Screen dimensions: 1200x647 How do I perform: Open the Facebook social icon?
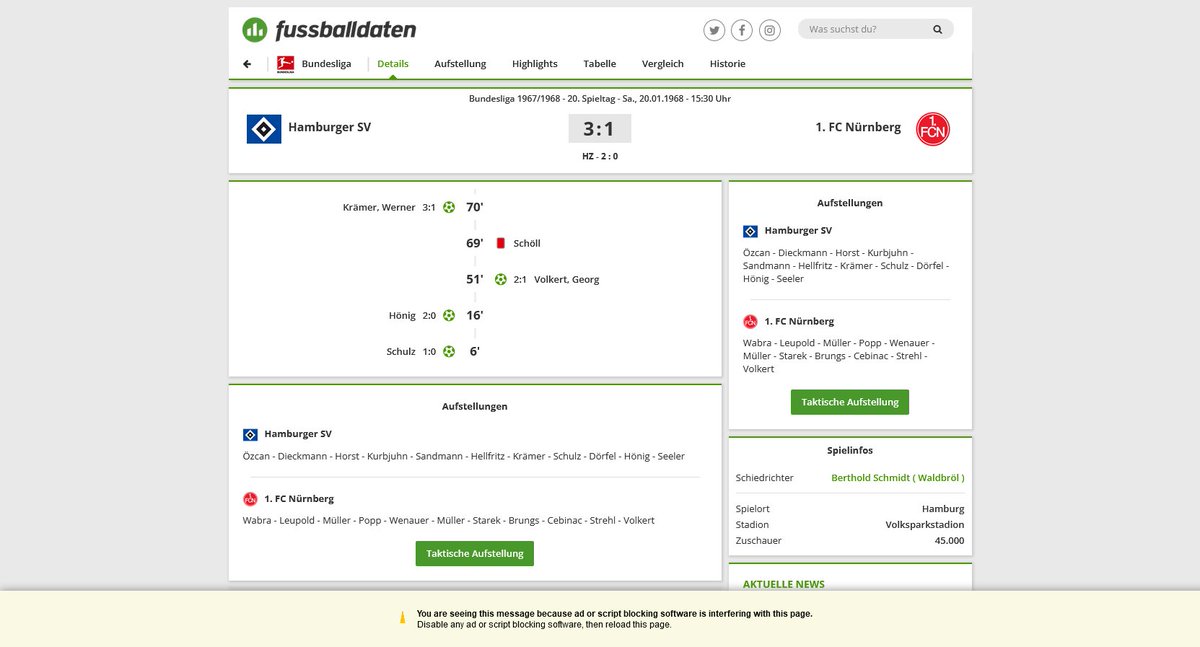[742, 30]
